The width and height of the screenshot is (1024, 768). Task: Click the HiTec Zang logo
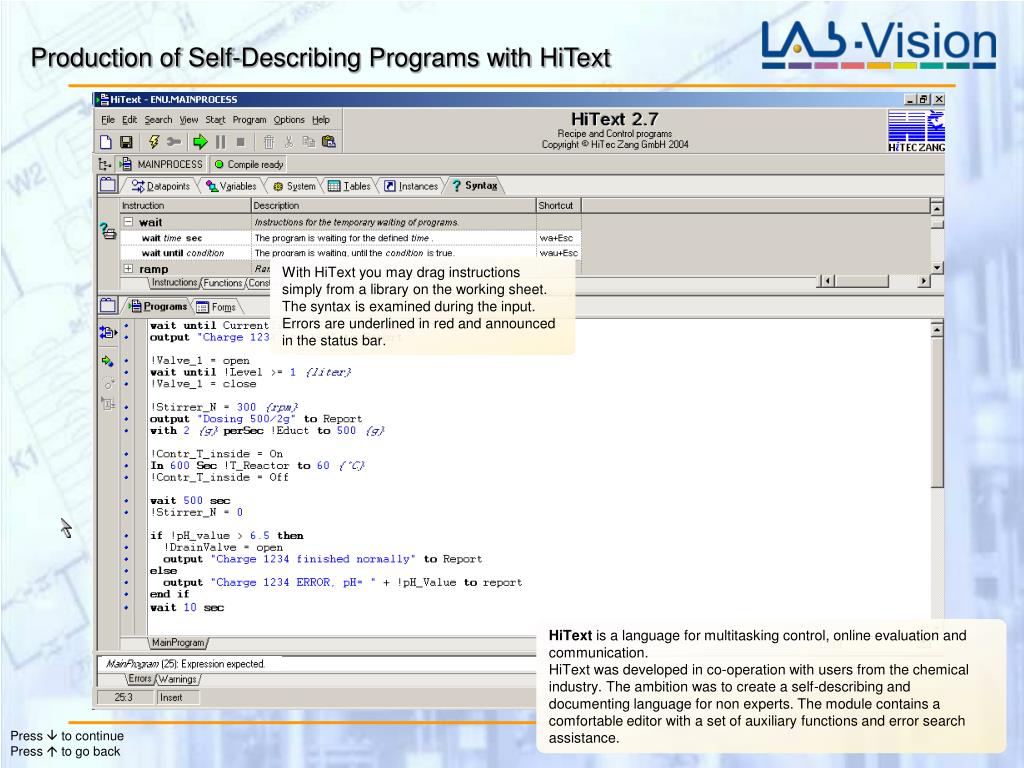tap(916, 131)
